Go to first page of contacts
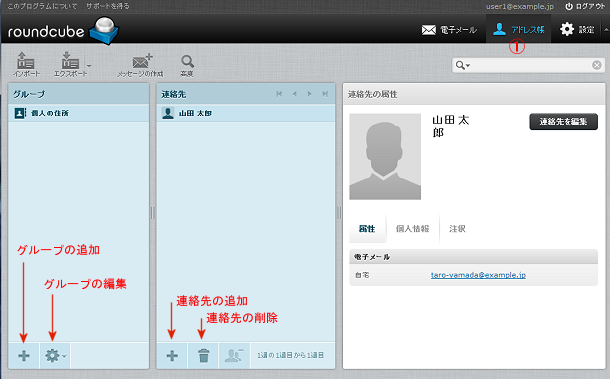Viewport: 610px width, 379px height. (x=279, y=94)
